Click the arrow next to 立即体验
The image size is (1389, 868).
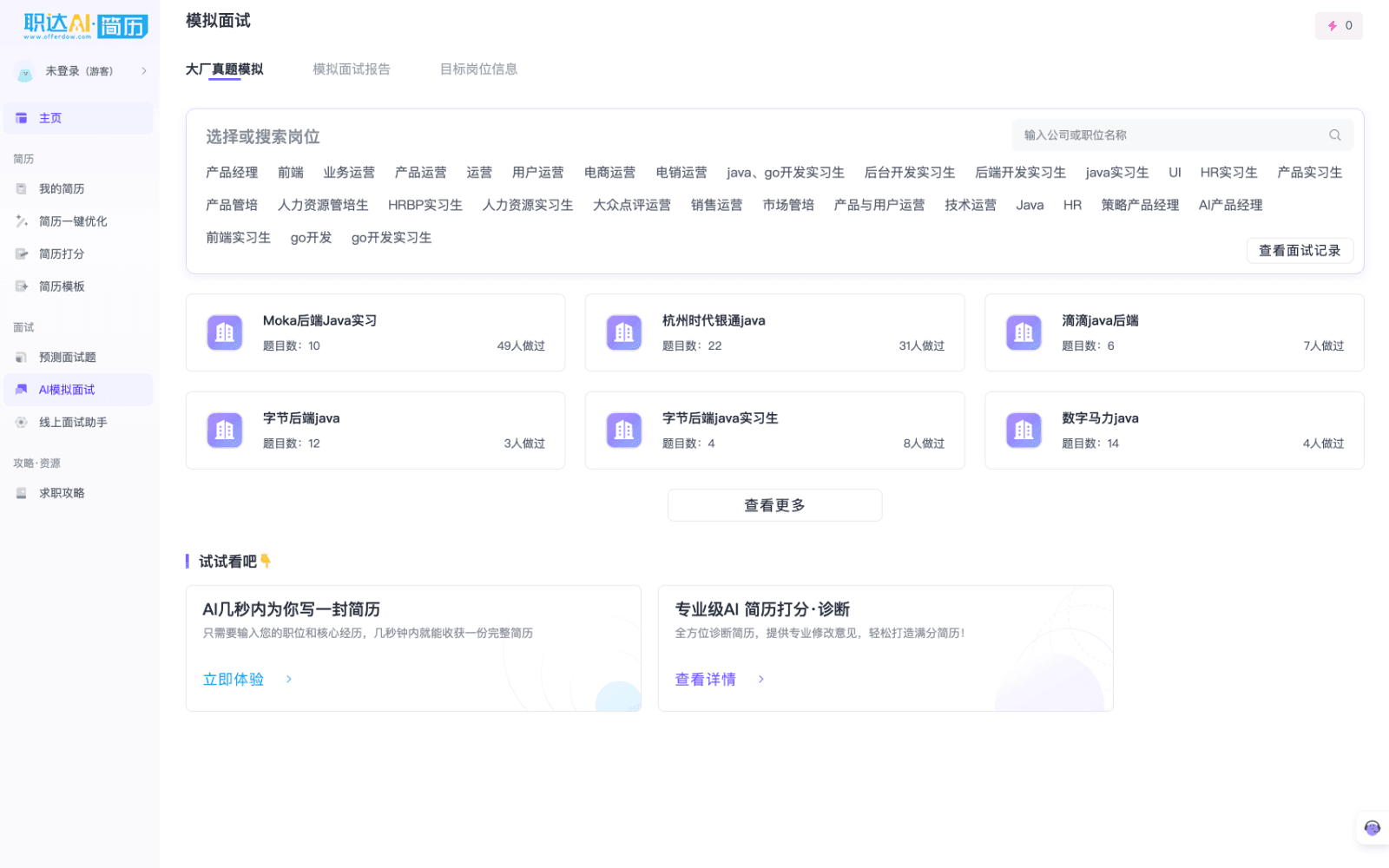pos(289,680)
